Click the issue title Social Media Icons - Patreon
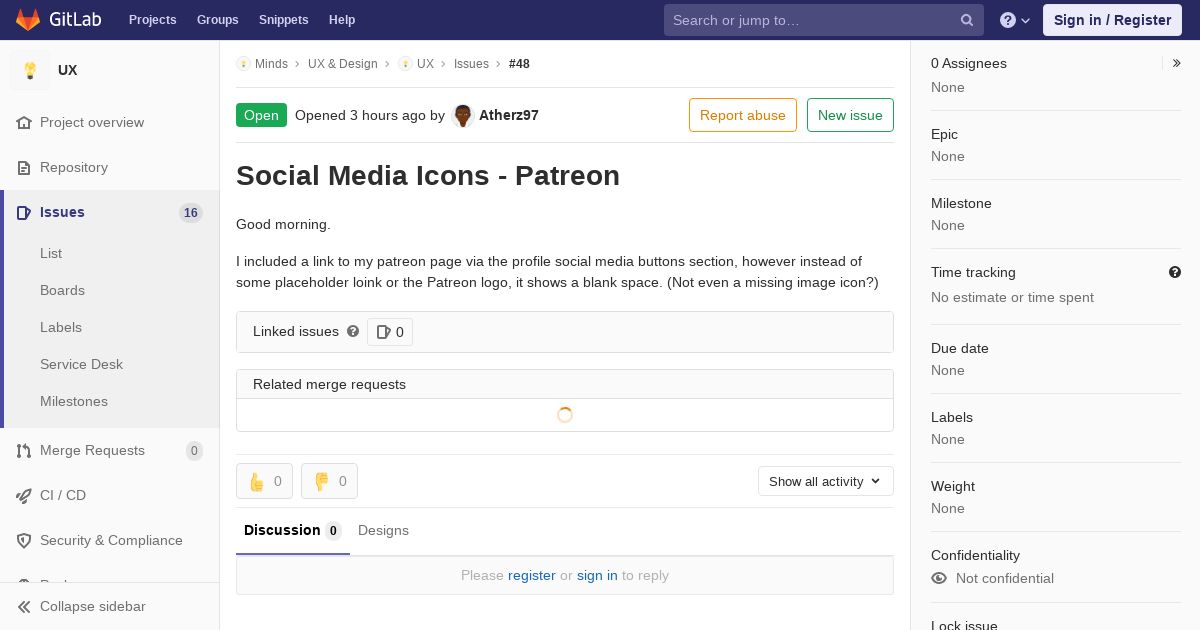The image size is (1200, 630). point(428,175)
